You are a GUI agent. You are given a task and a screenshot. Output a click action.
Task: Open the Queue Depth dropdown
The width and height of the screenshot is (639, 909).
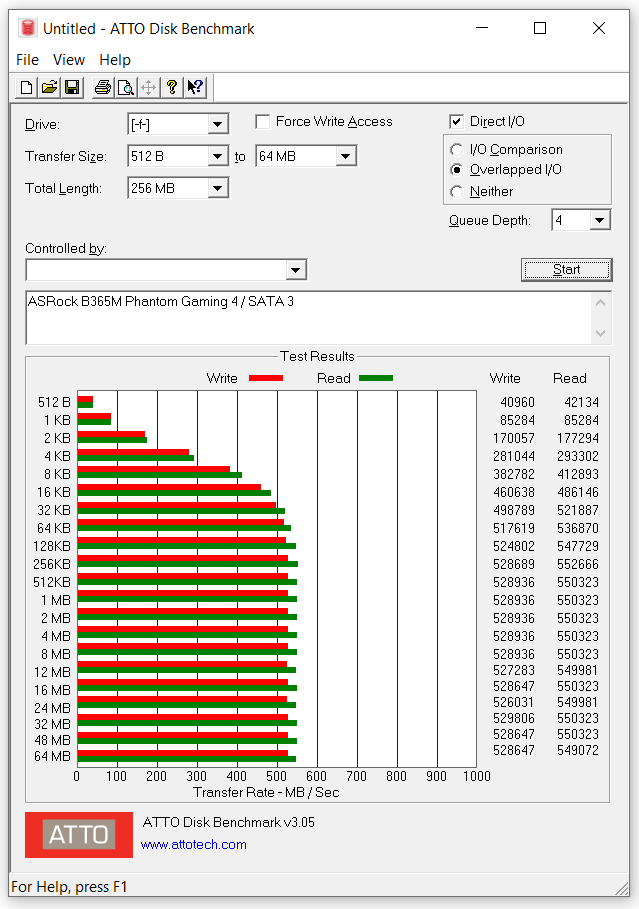point(600,220)
